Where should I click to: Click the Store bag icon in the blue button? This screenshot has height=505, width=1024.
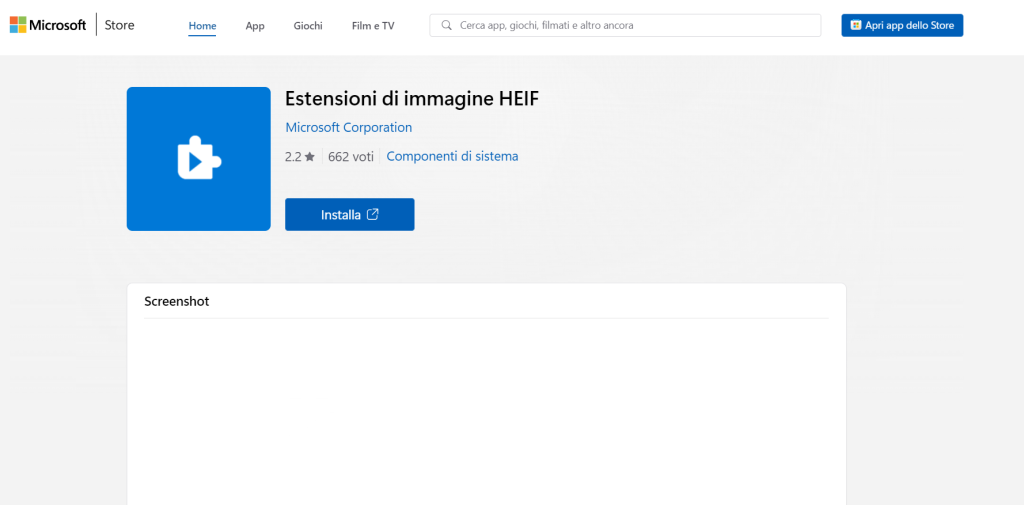[856, 25]
